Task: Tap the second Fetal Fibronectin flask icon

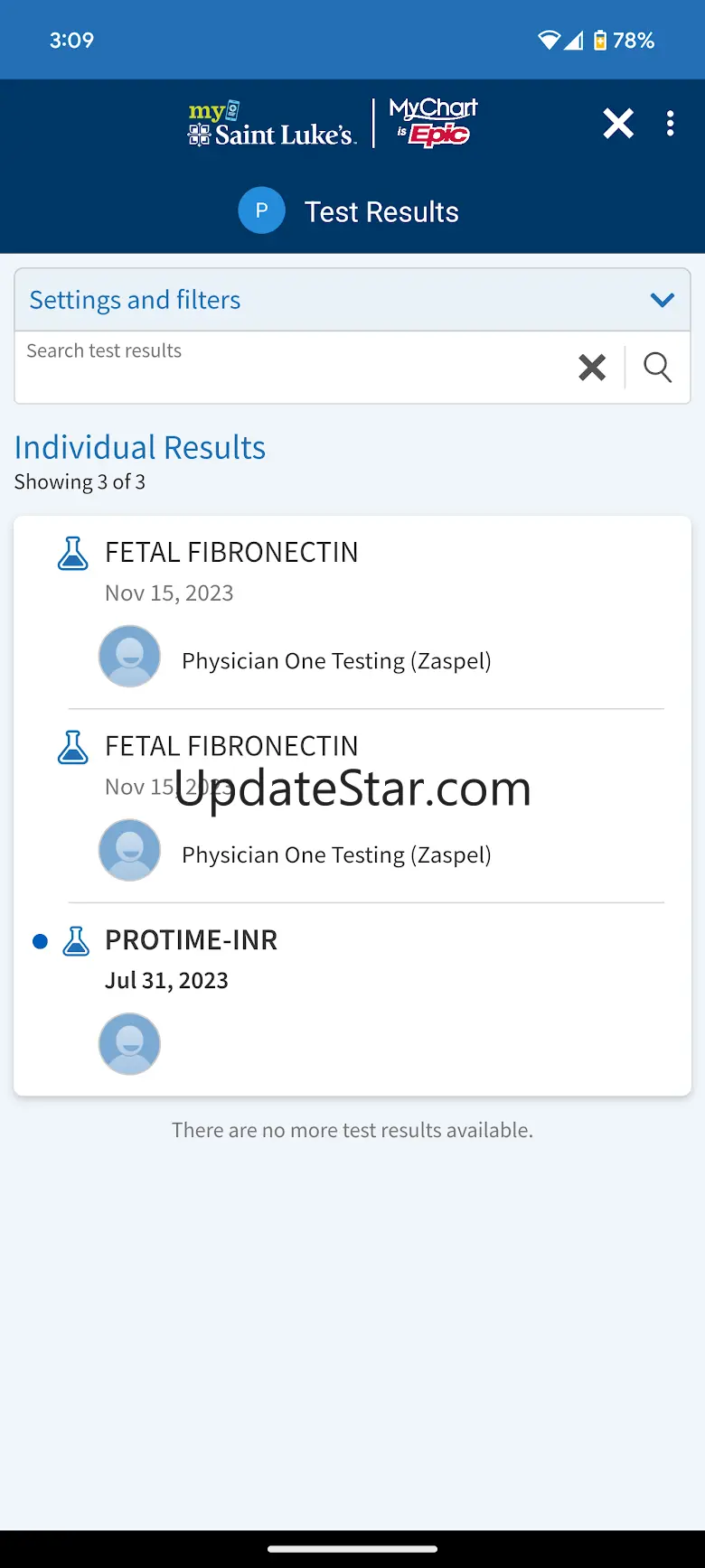Action: [x=73, y=748]
